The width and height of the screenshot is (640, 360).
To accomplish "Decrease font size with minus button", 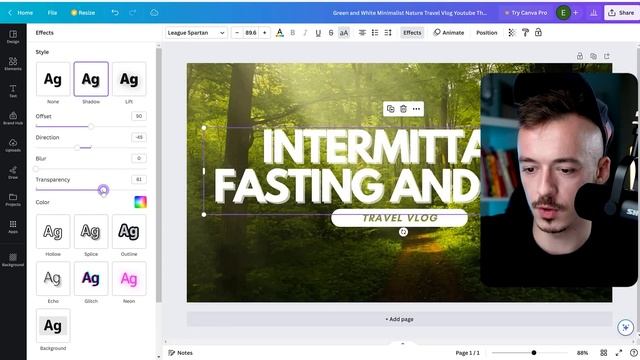I will pyautogui.click(x=237, y=33).
